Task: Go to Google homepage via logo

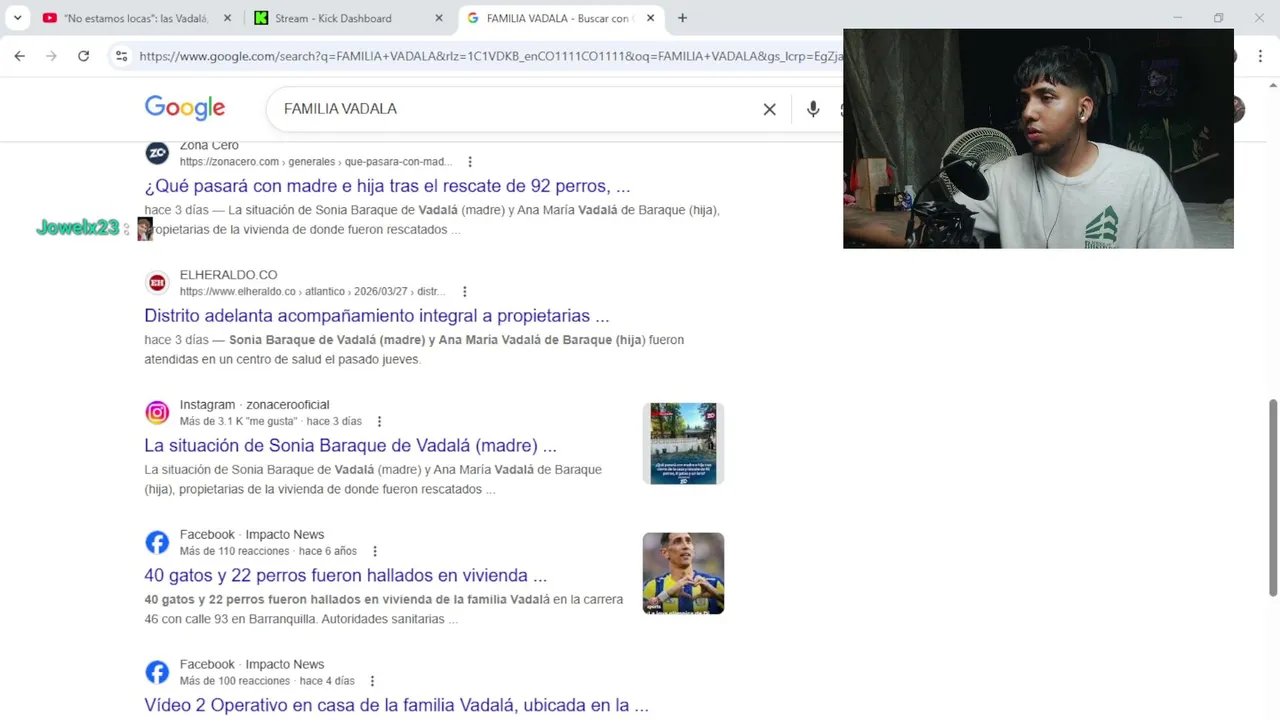Action: tap(185, 108)
